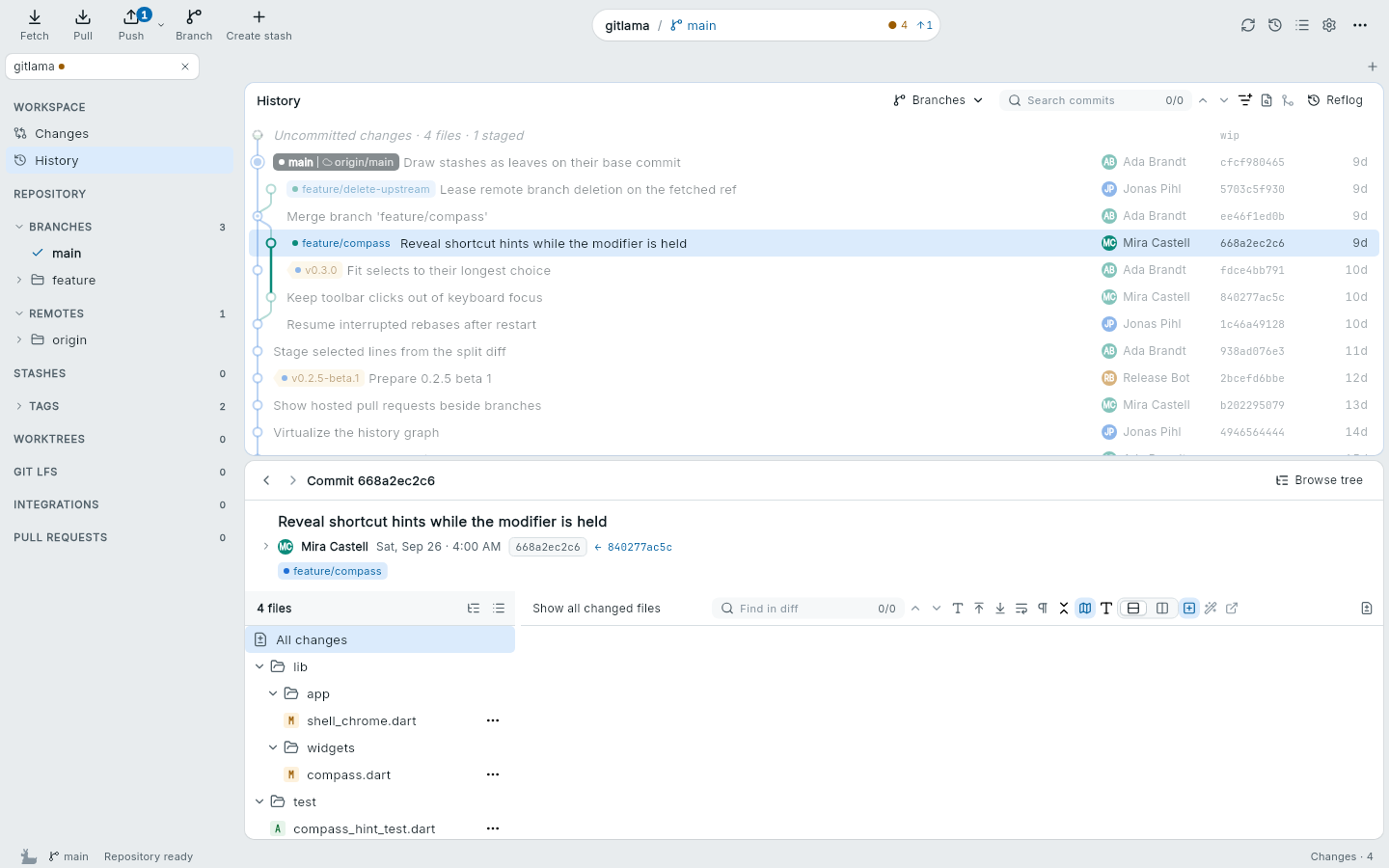Expand the origin remote folder
This screenshot has height=868, width=1389.
tap(19, 340)
